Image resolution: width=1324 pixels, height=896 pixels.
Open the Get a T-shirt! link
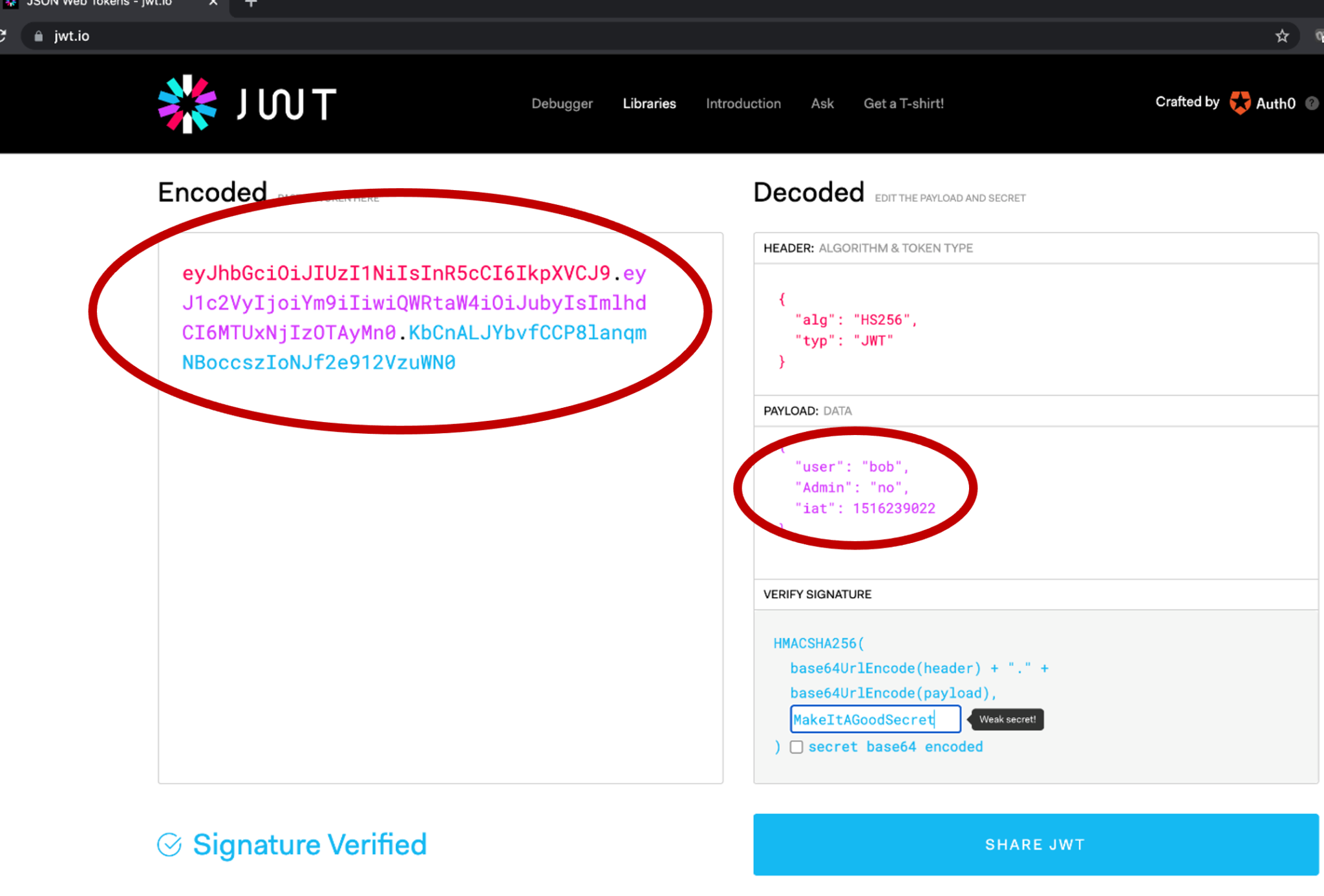coord(904,103)
